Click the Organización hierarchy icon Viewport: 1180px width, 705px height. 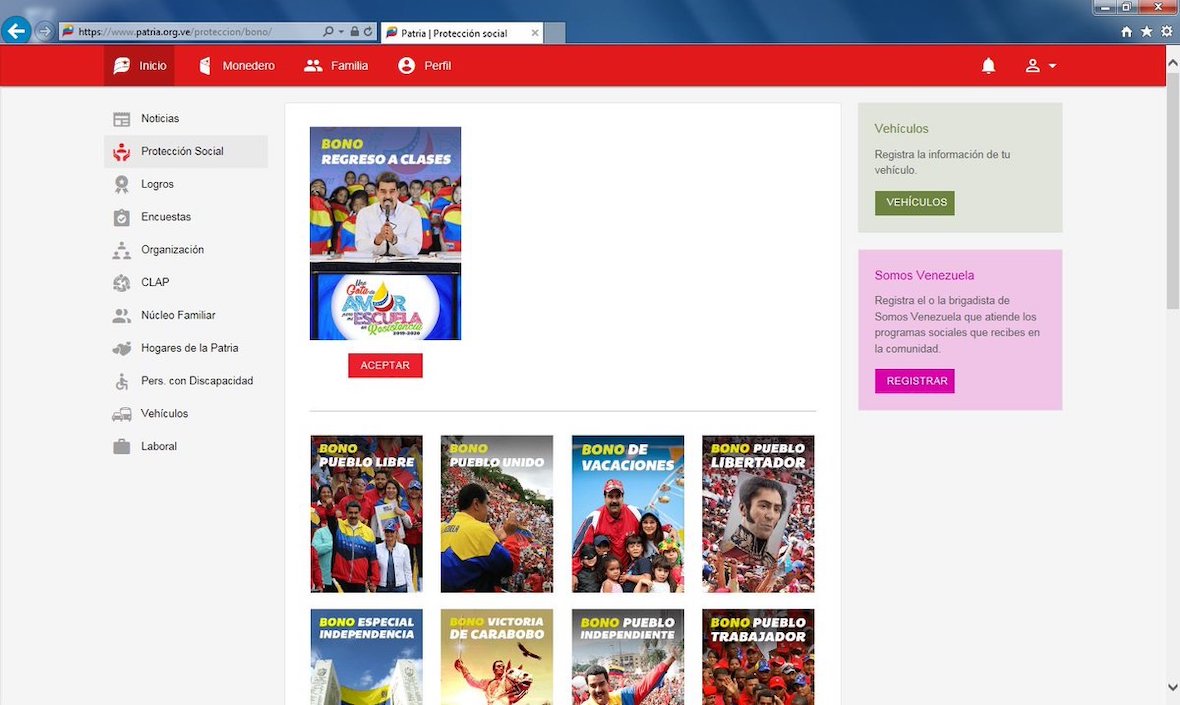click(122, 250)
